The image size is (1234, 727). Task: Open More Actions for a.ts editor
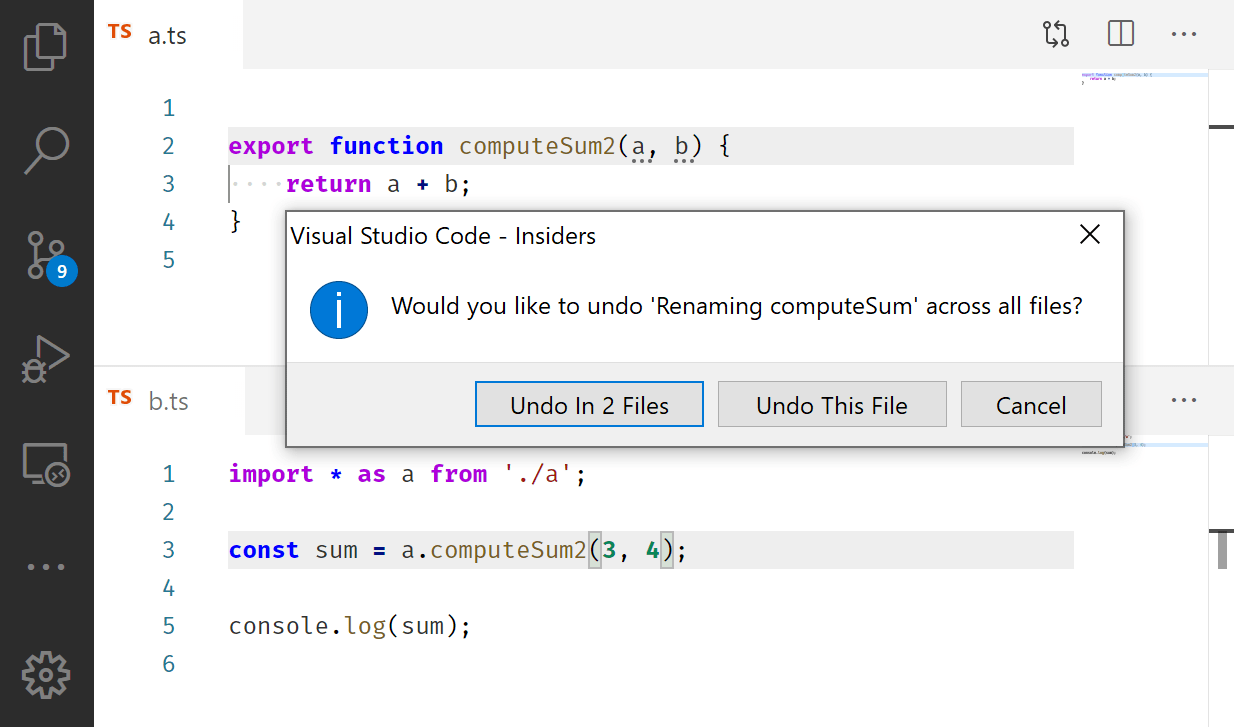coord(1184,34)
